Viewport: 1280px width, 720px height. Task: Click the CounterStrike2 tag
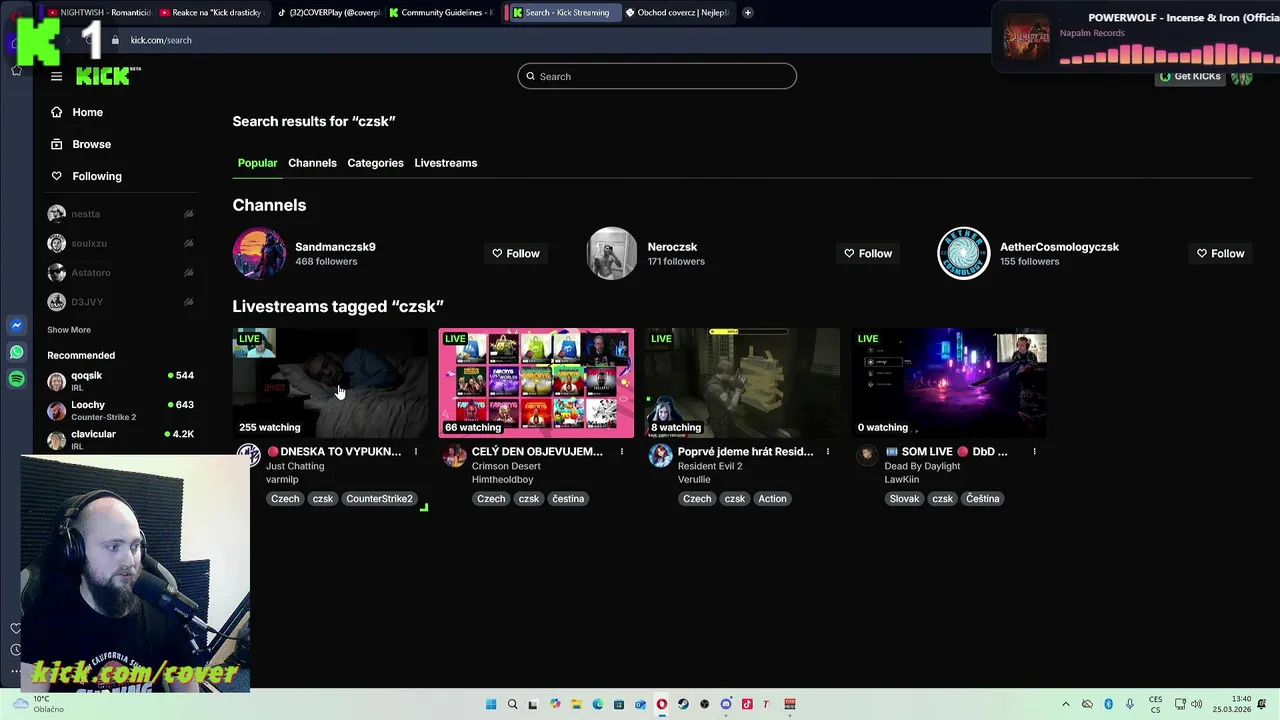pos(379,499)
